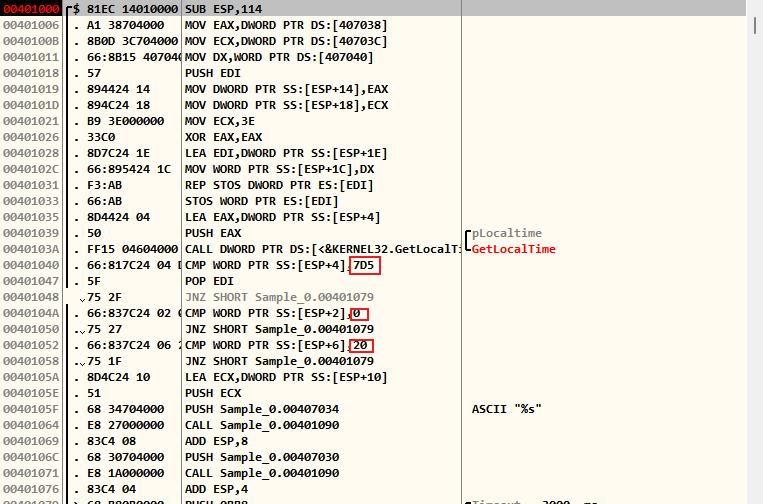The height and width of the screenshot is (504, 763).
Task: Select the ADD ESP,4 instruction
Action: [x=216, y=491]
